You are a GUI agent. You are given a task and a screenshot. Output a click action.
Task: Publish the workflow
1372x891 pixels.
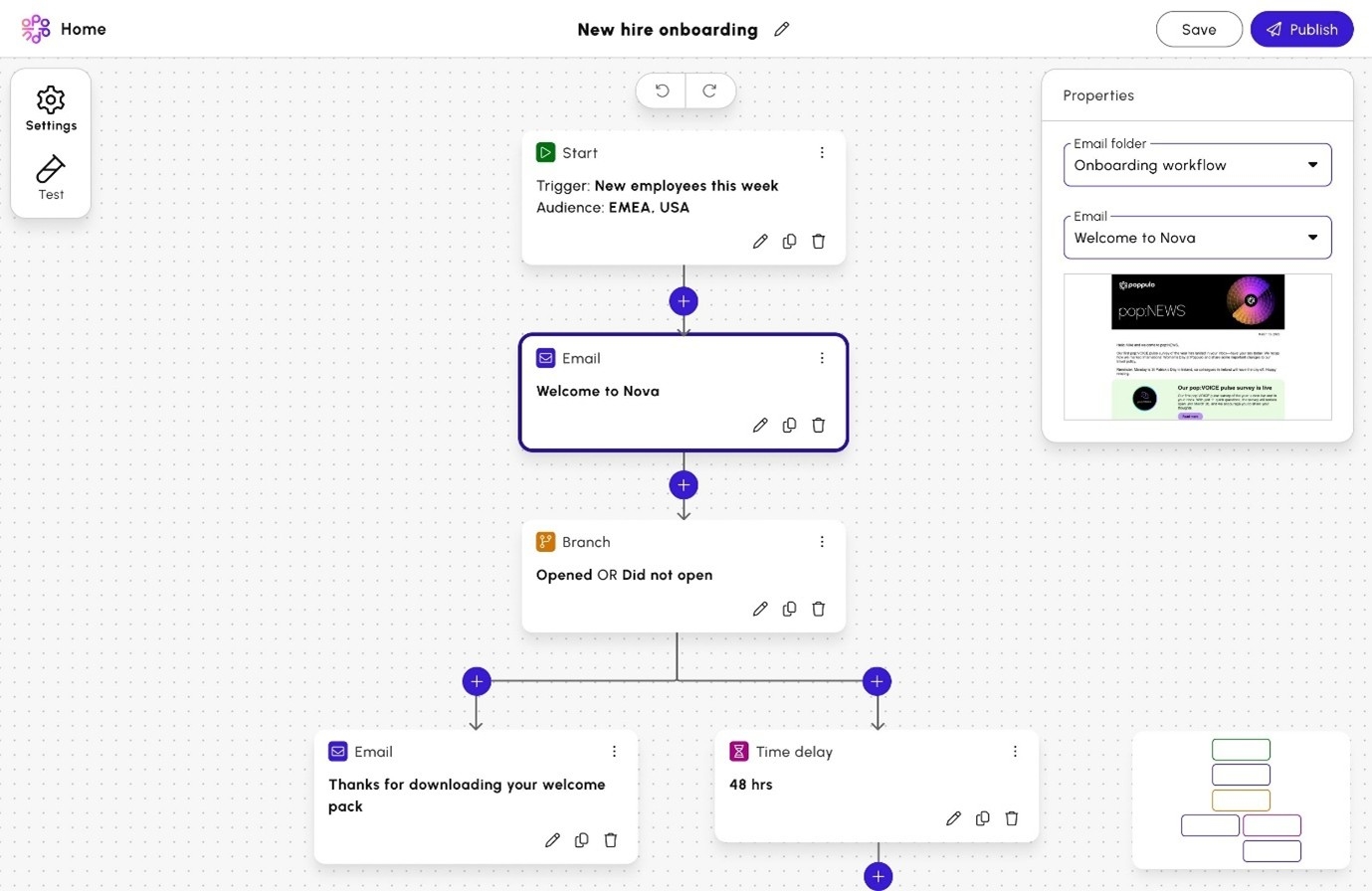pos(1301,29)
